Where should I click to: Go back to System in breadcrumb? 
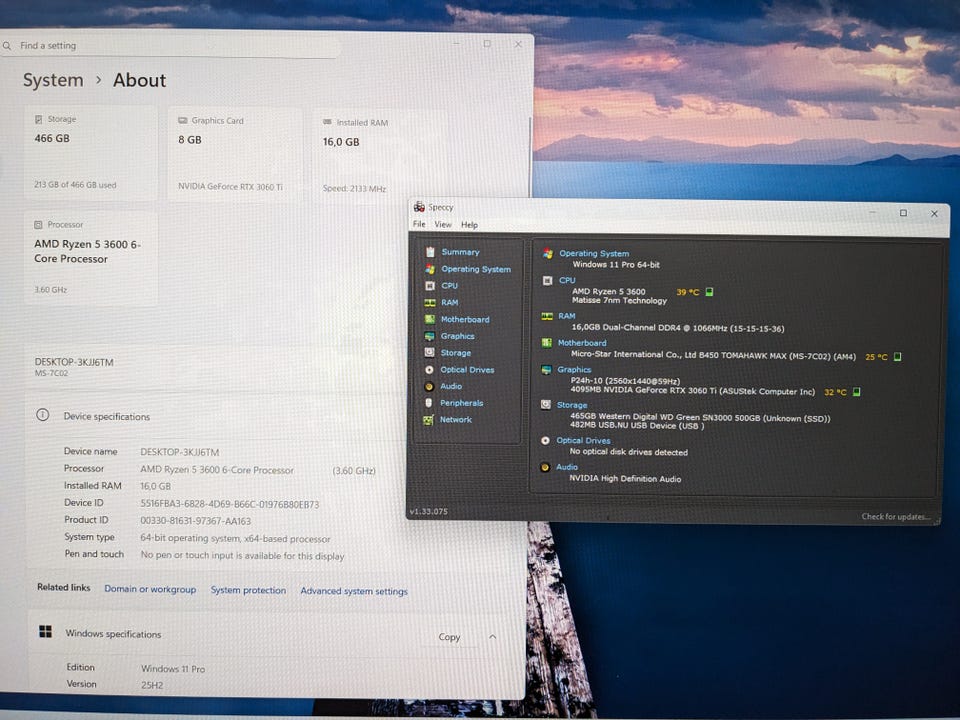(x=53, y=80)
